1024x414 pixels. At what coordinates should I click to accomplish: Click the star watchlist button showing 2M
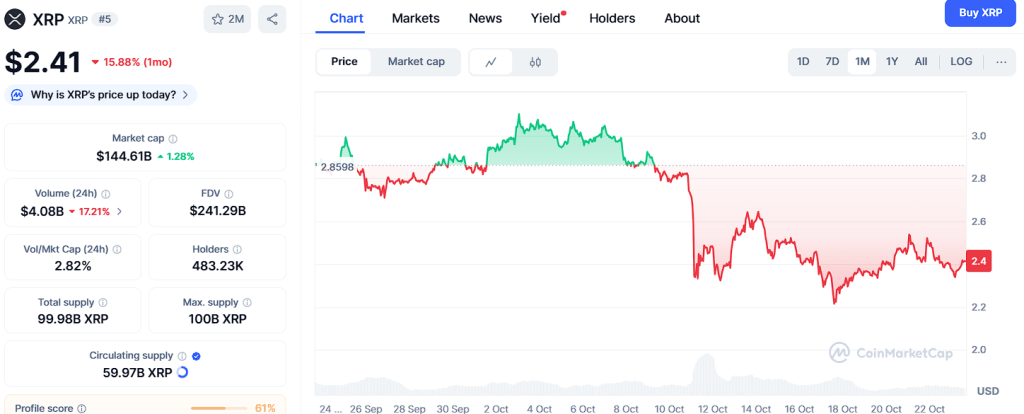pyautogui.click(x=227, y=19)
